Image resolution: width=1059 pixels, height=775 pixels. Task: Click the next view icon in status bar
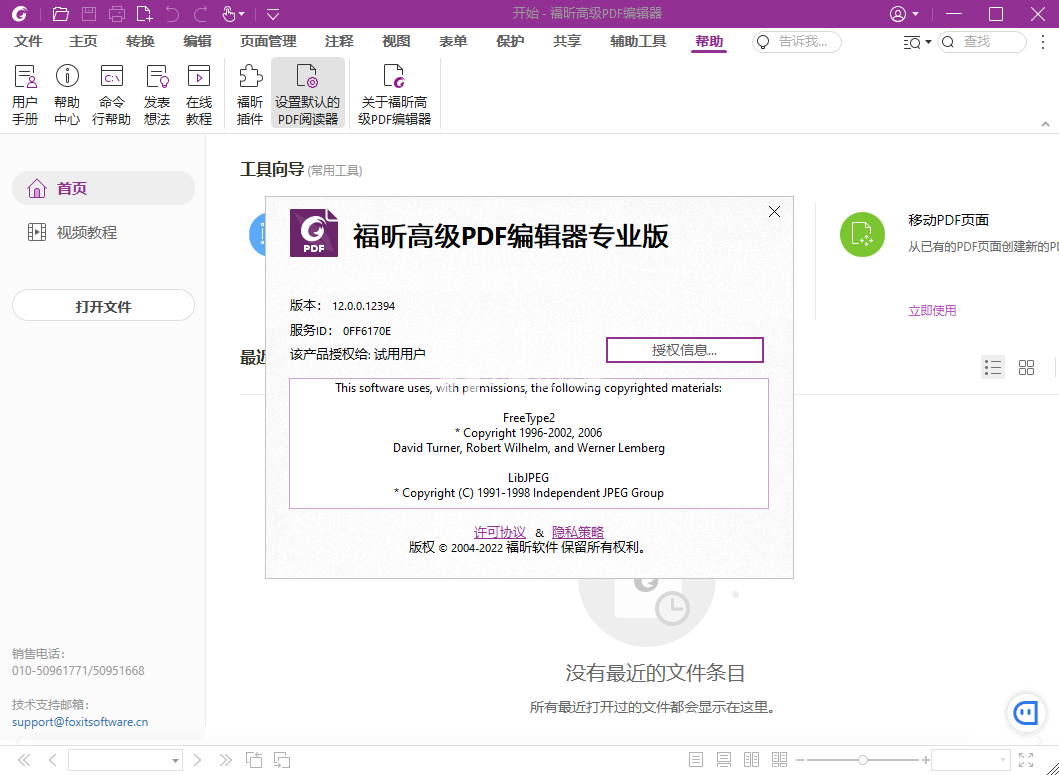(x=282, y=760)
